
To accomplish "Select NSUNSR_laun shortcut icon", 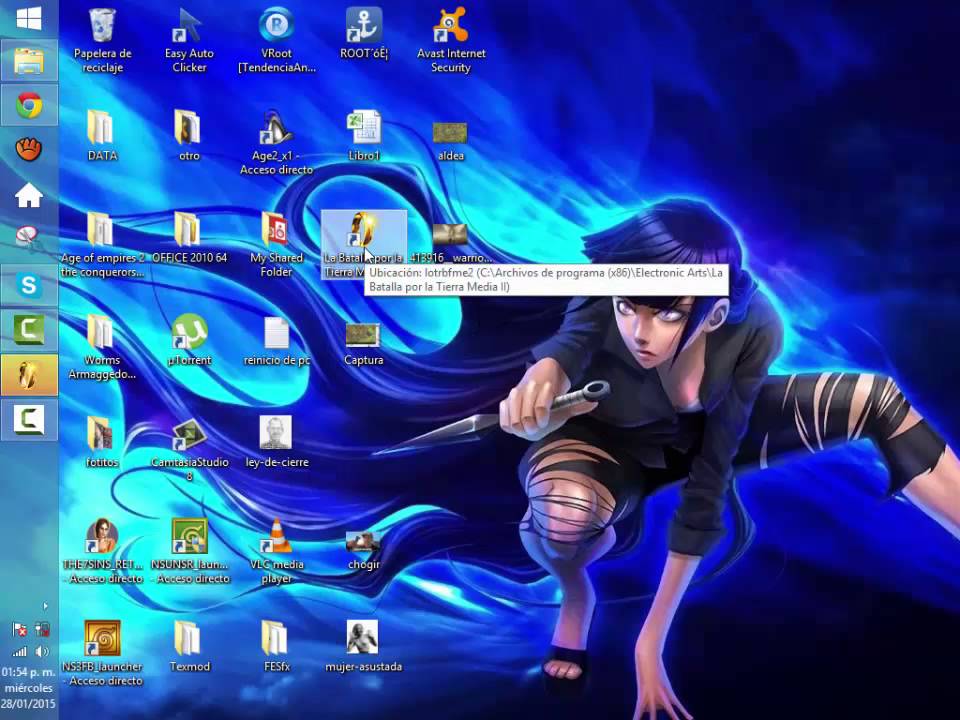I will tap(189, 552).
